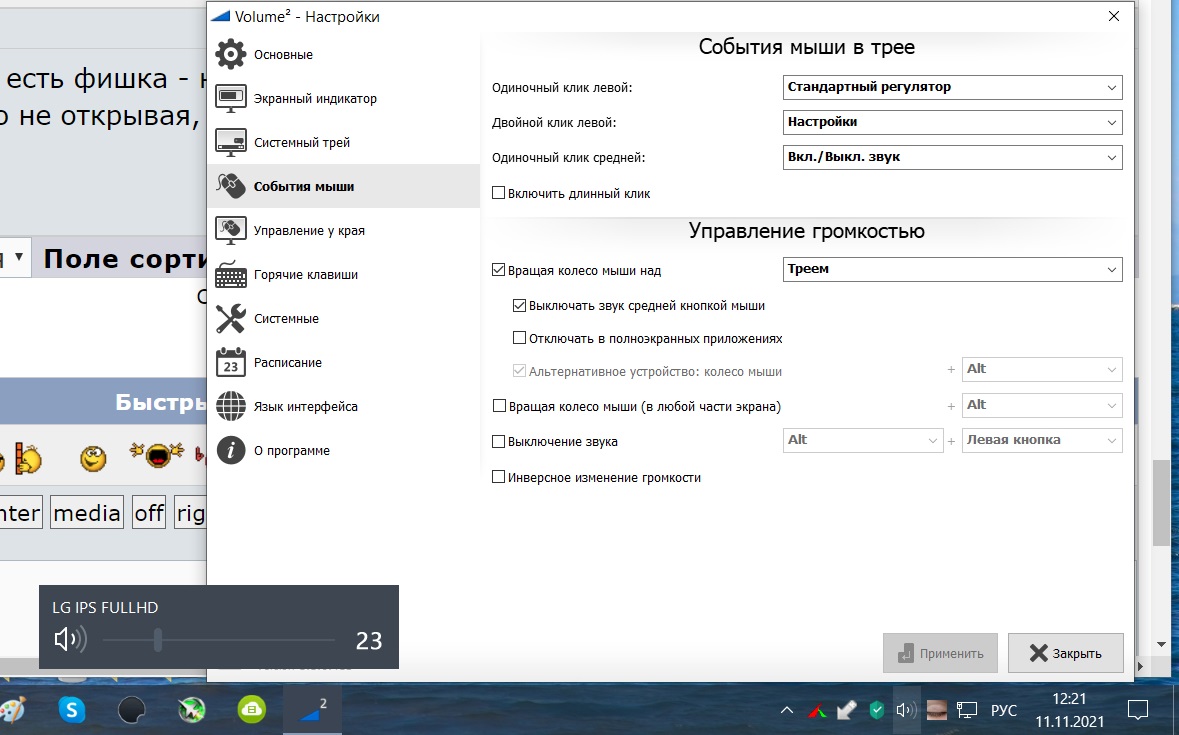Open the green round taskbar app icon
Viewport: 1179px width, 735px height.
coord(252,709)
